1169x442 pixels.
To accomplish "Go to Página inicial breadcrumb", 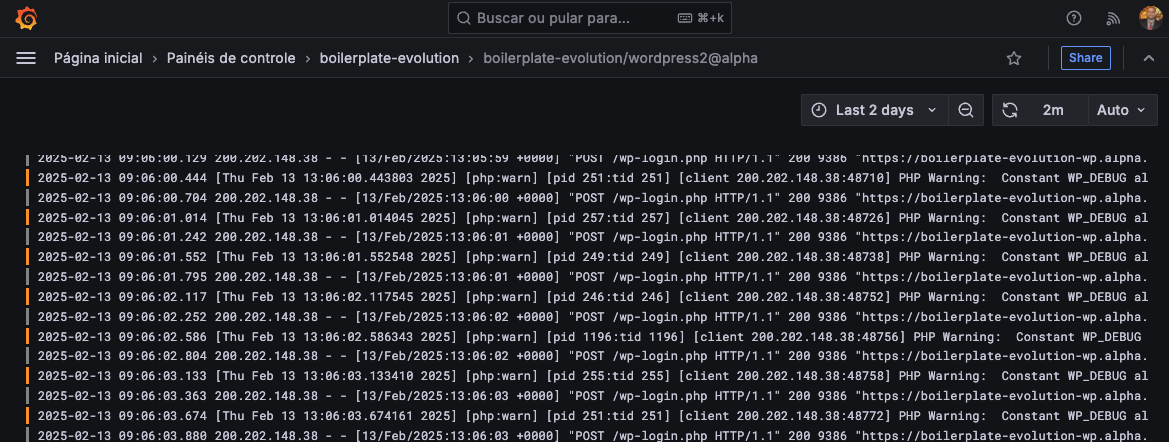I will click(x=98, y=58).
